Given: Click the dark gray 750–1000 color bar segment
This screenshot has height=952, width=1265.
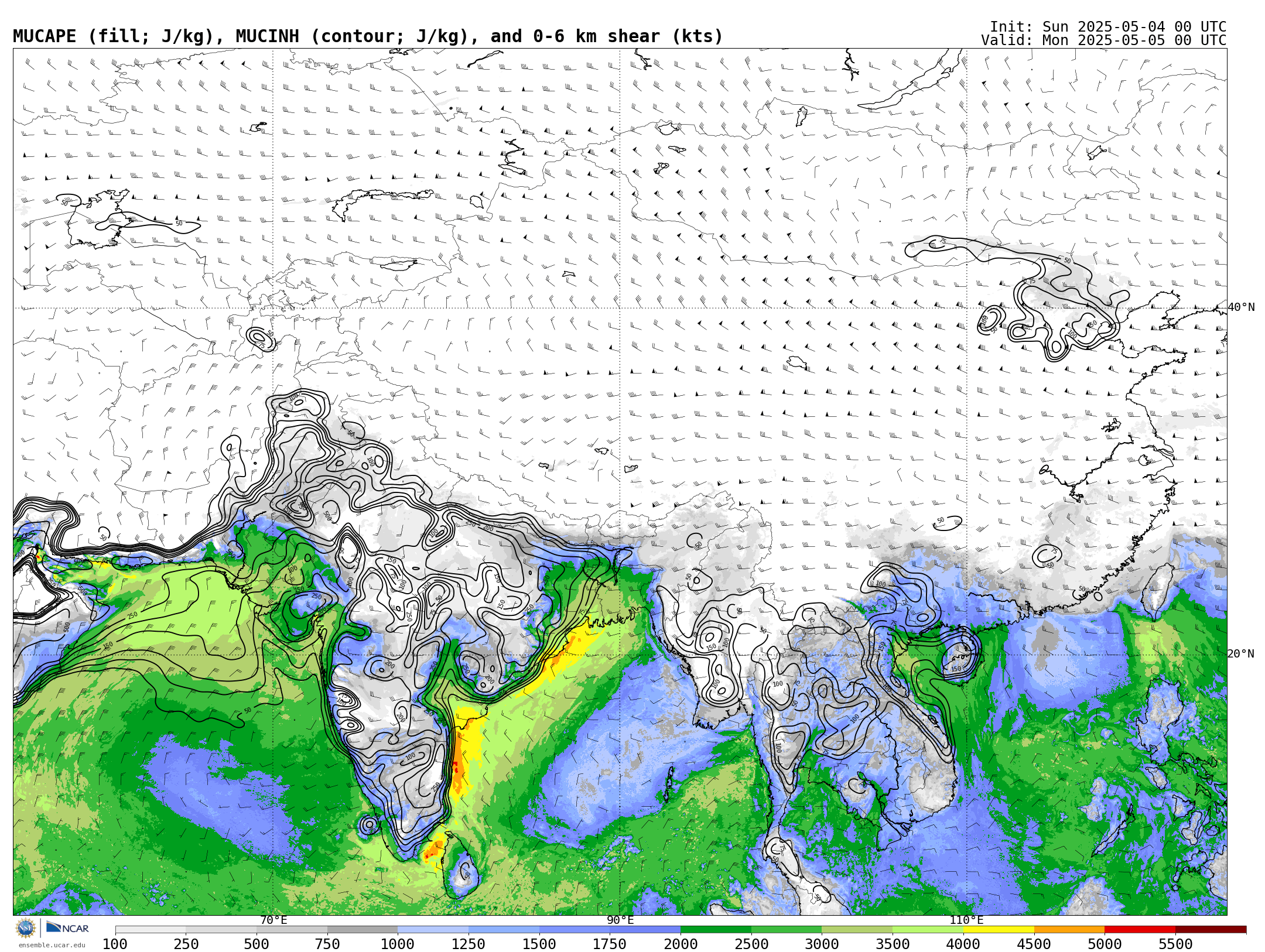Looking at the screenshot, I should 363,930.
